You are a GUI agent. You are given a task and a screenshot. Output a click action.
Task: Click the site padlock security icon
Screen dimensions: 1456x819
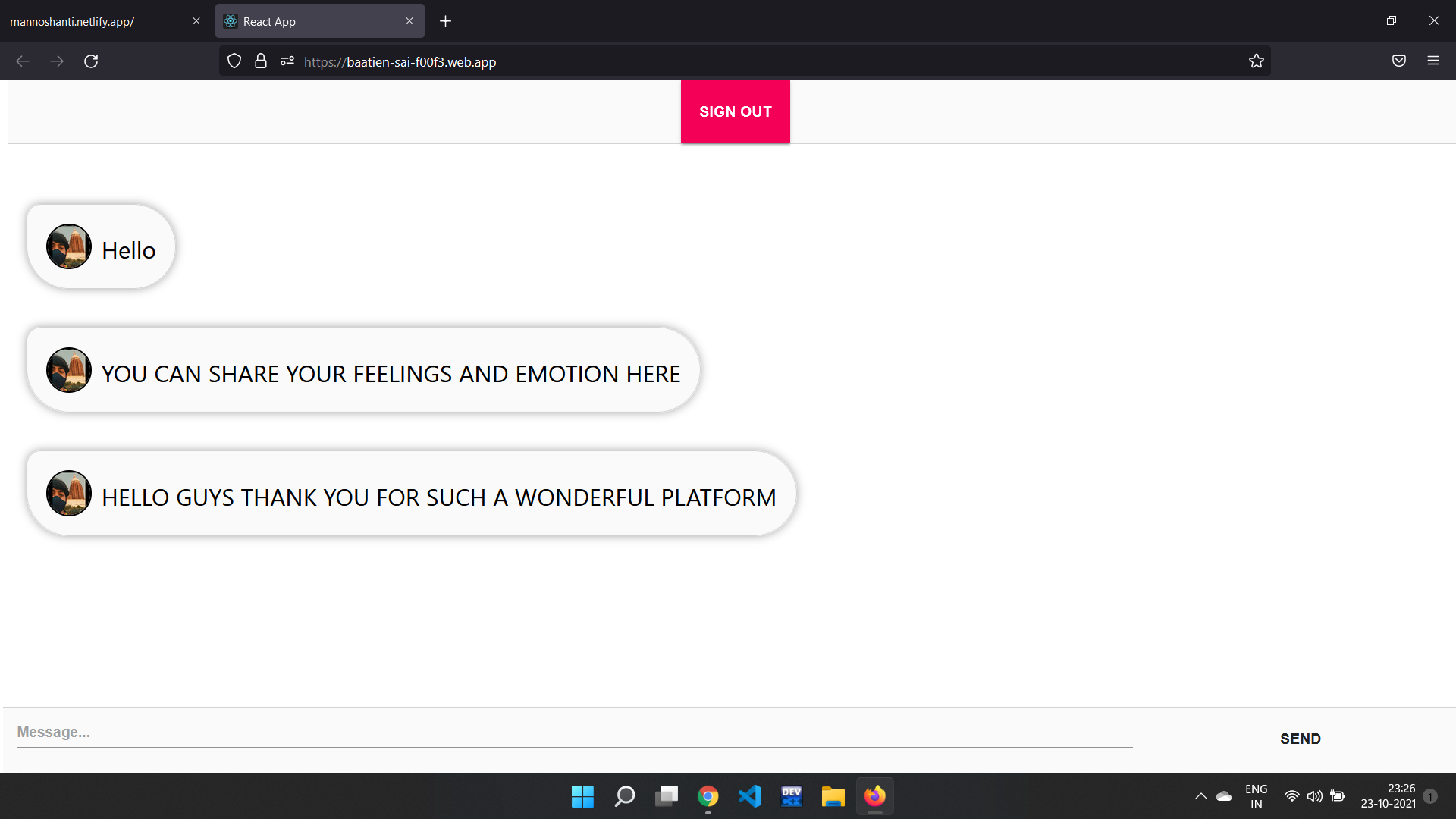(x=261, y=61)
